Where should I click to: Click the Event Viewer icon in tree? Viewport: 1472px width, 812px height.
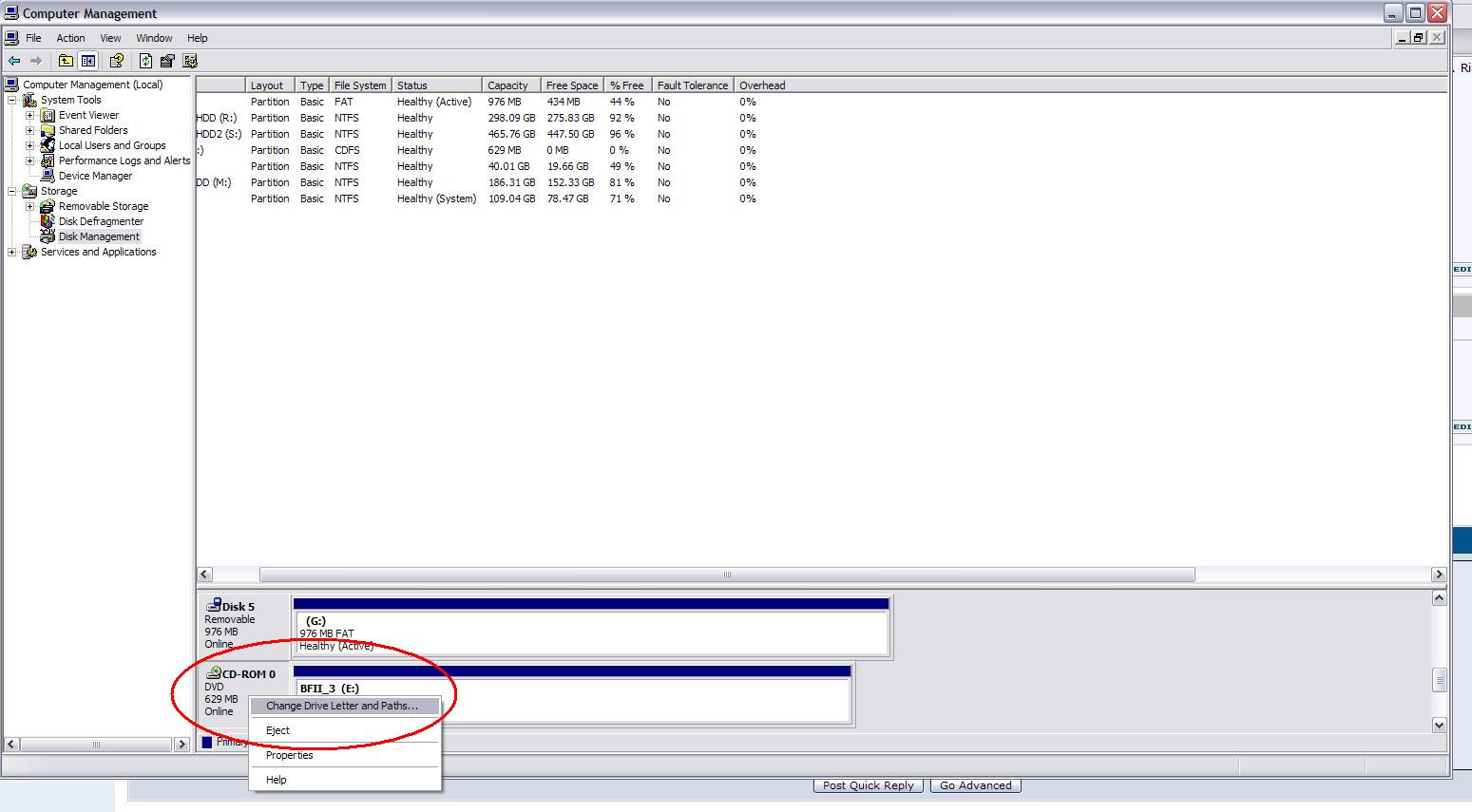48,115
